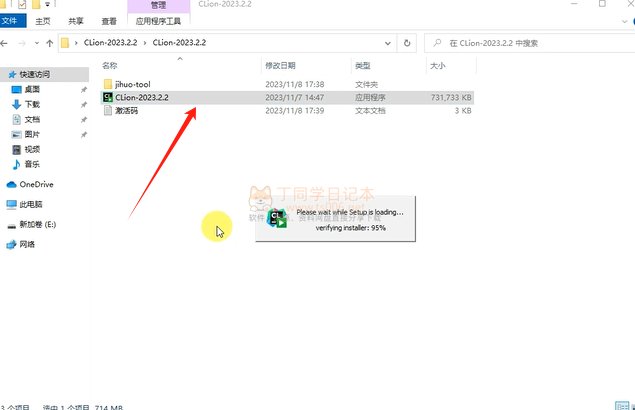Open 网络 in navigation pane
Viewport: 635px width, 410px height.
(27, 244)
